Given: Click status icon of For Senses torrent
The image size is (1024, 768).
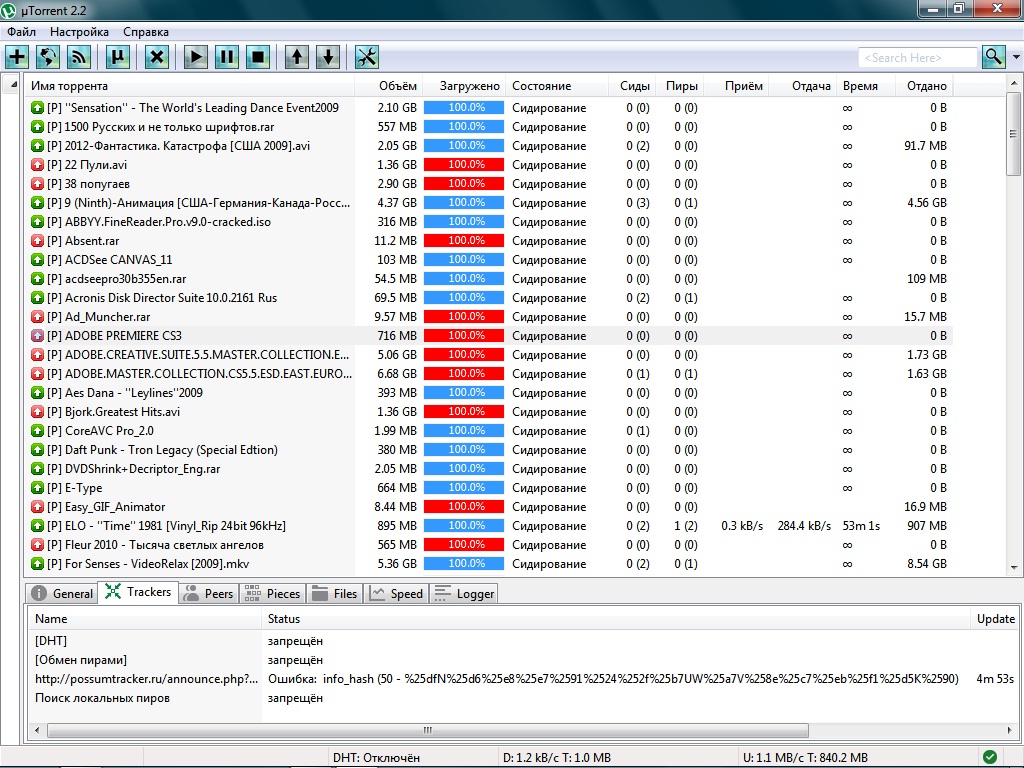Looking at the screenshot, I should click(37, 564).
